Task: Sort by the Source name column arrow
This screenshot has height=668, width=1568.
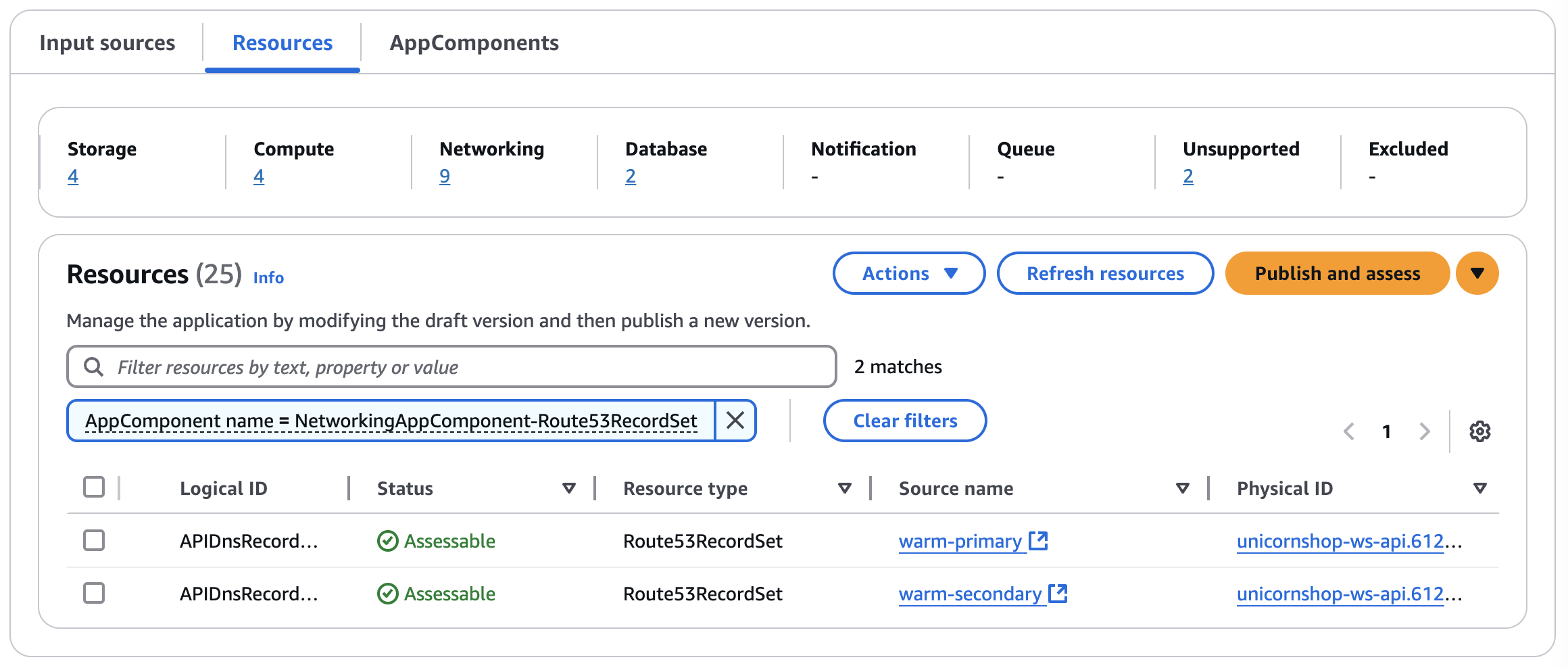Action: [1182, 488]
